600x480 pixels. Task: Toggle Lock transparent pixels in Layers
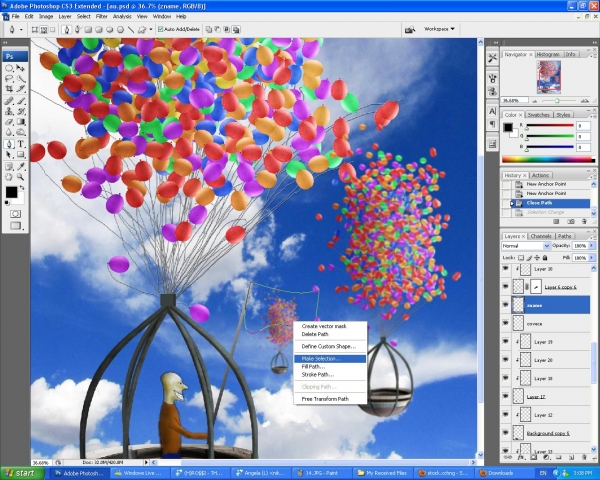click(x=521, y=258)
